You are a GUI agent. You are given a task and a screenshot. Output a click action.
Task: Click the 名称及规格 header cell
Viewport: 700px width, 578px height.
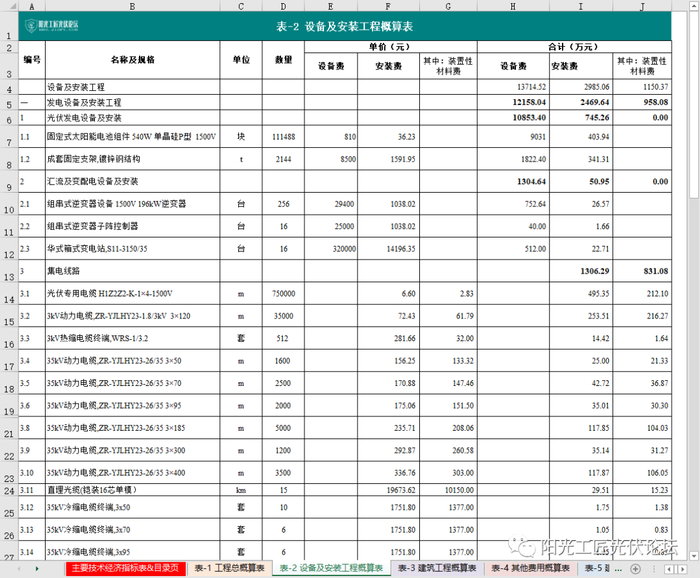[x=132, y=60]
